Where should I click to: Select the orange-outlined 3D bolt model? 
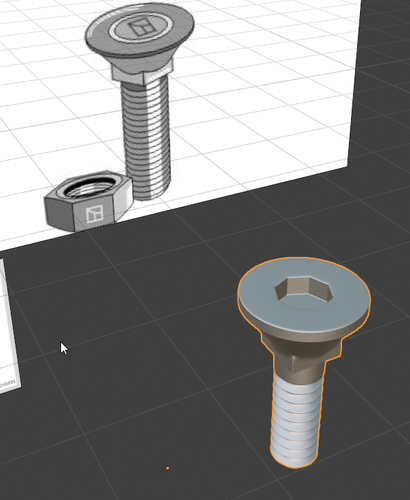[303, 362]
